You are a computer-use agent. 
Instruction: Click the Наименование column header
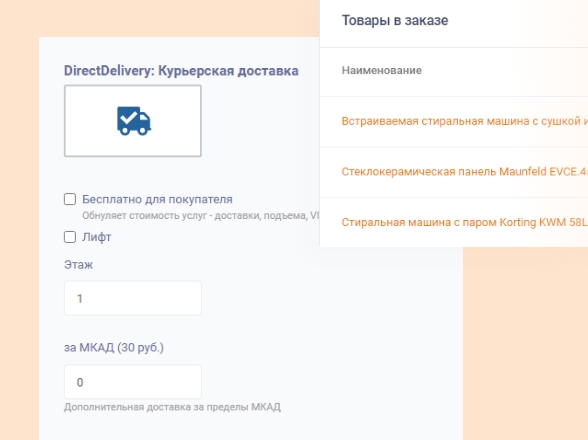click(381, 70)
